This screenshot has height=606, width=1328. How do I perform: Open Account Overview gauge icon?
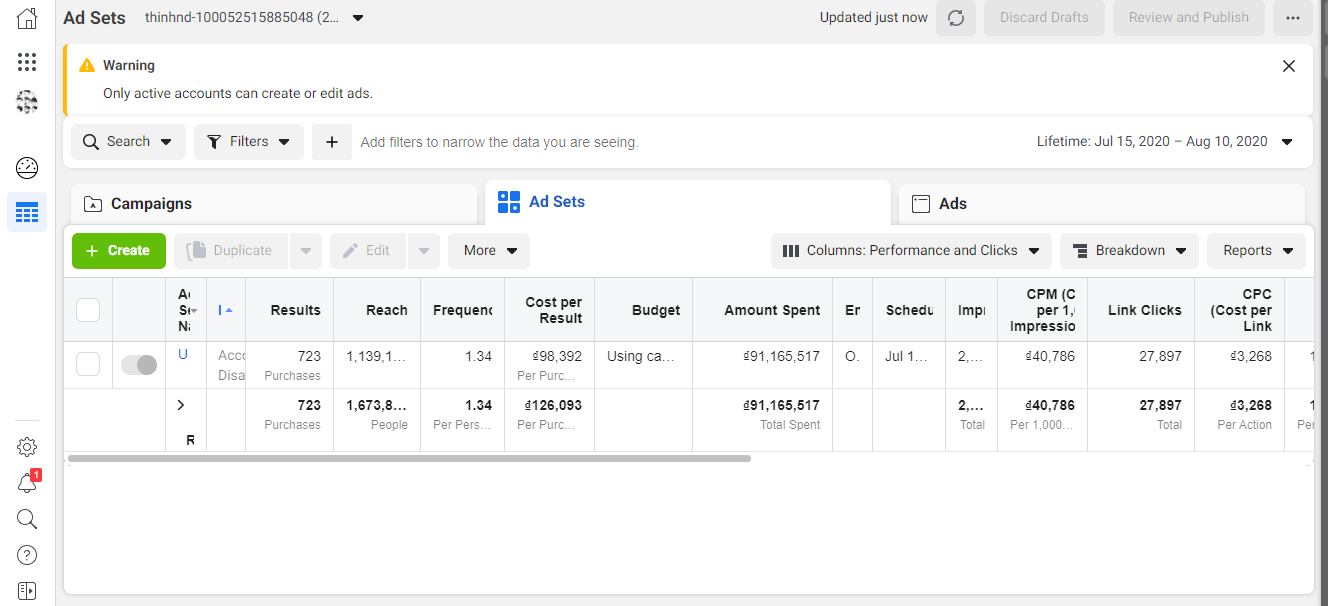point(27,168)
